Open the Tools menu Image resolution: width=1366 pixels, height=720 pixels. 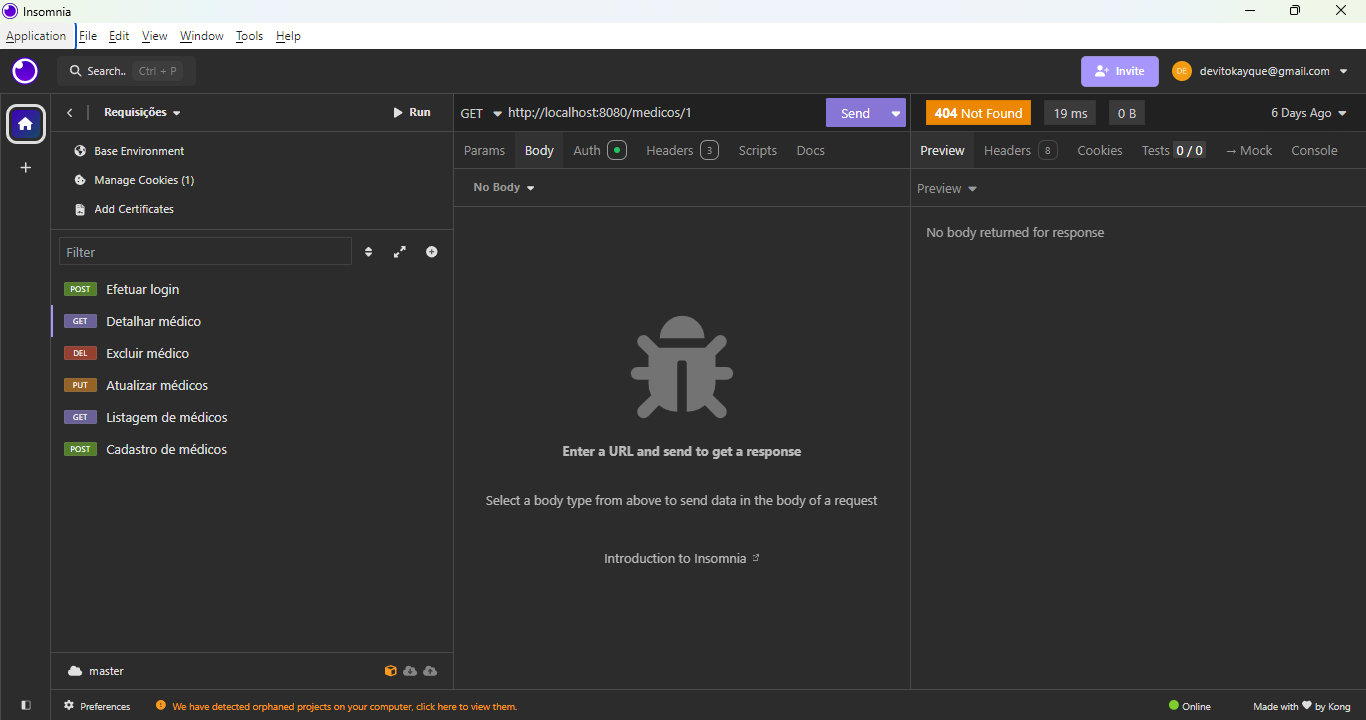[x=250, y=36]
